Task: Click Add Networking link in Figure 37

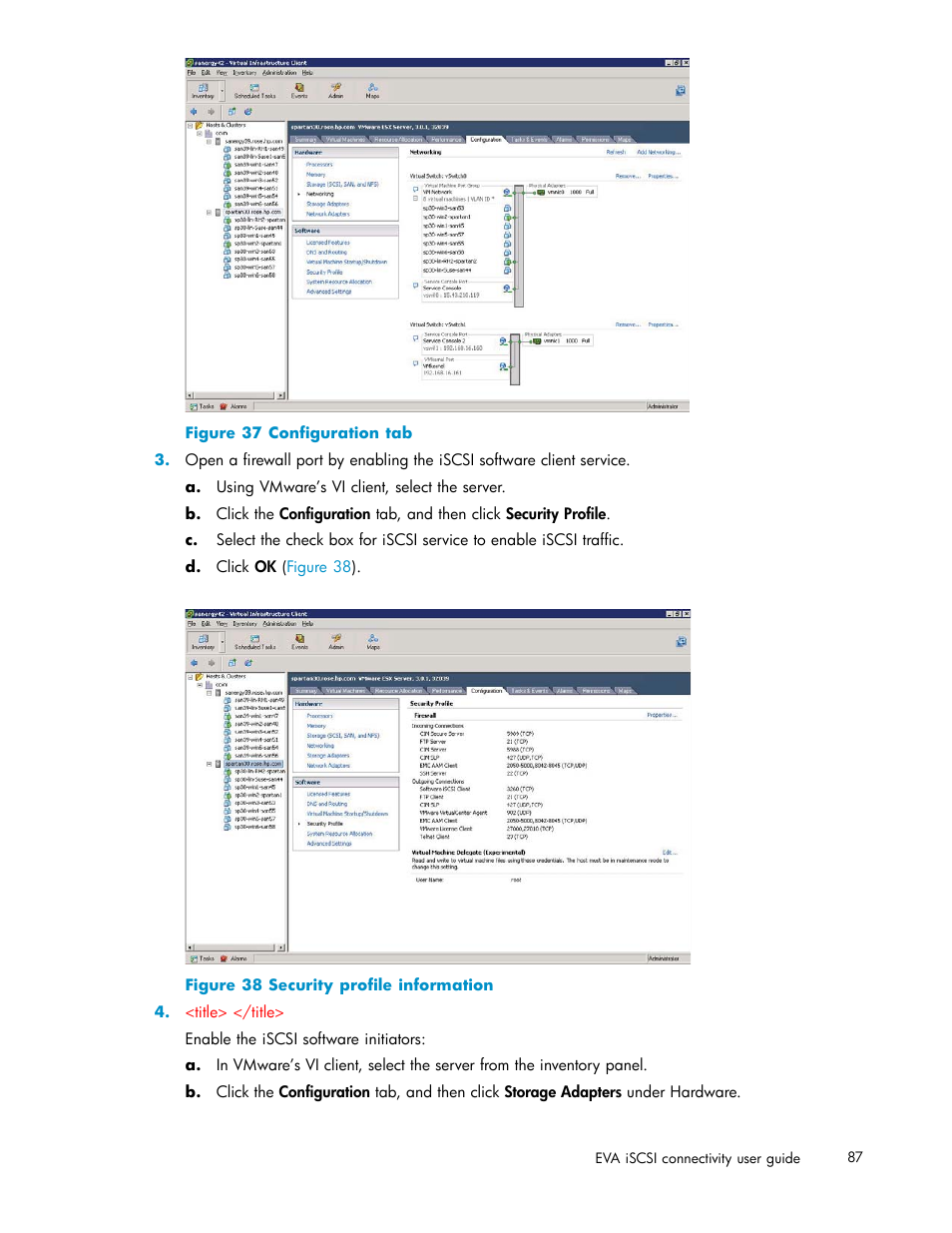Action: tap(658, 152)
